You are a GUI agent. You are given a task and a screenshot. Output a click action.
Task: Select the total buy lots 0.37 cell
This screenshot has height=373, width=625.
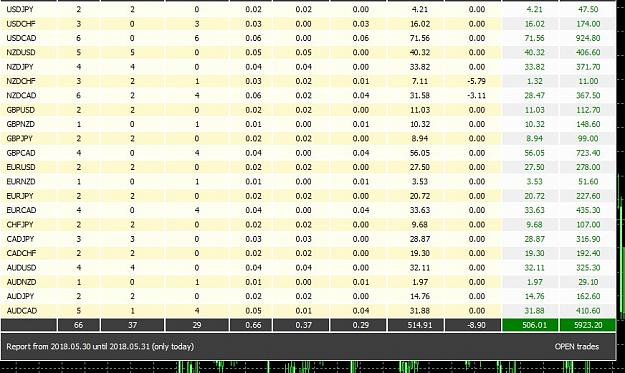tap(301, 325)
